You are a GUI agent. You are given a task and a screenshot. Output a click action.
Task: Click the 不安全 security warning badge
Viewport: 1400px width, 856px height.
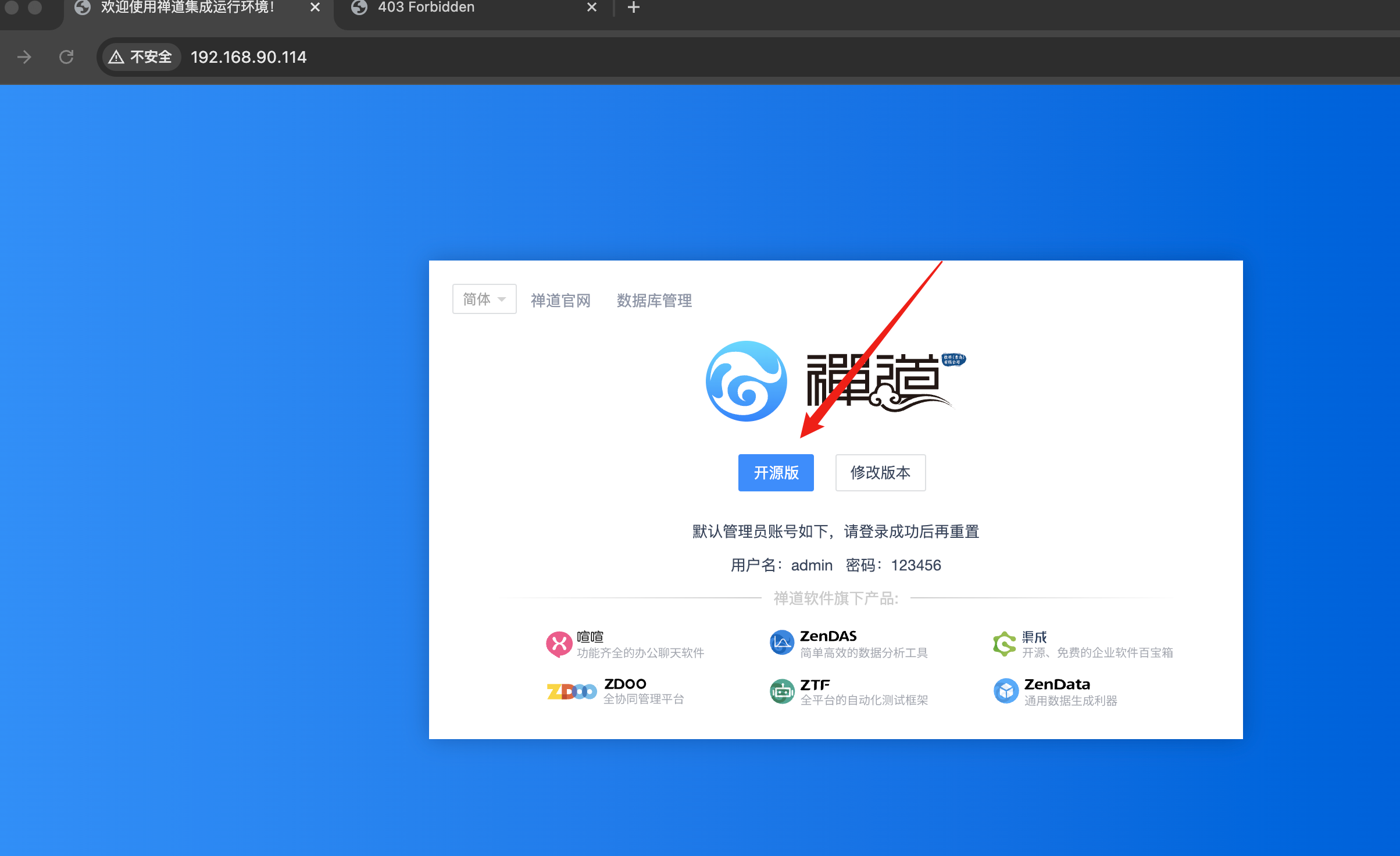[x=141, y=57]
